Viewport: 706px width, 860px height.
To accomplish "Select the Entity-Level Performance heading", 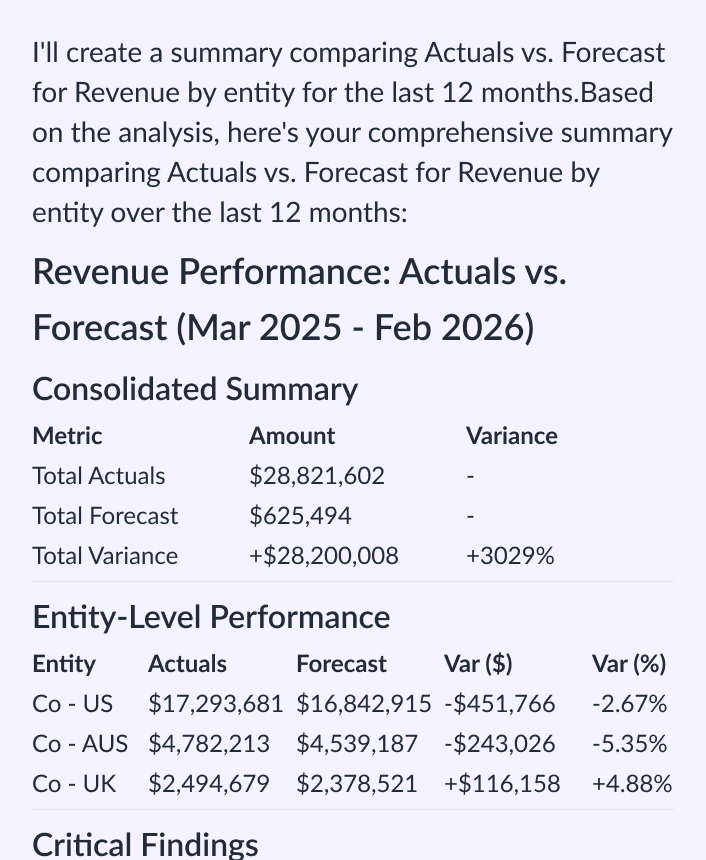I will click(211, 617).
